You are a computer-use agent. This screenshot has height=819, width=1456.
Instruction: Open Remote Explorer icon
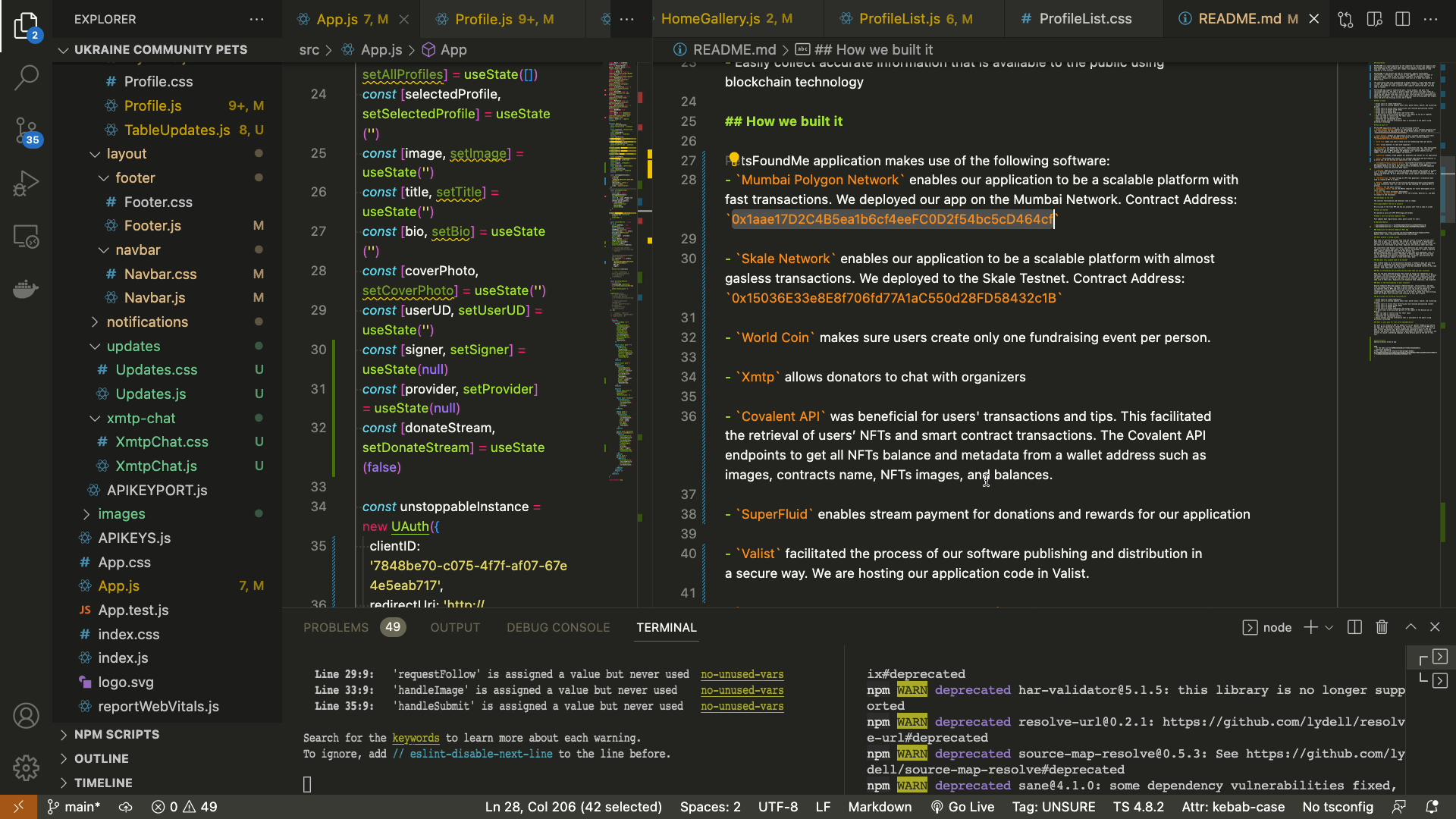point(26,237)
